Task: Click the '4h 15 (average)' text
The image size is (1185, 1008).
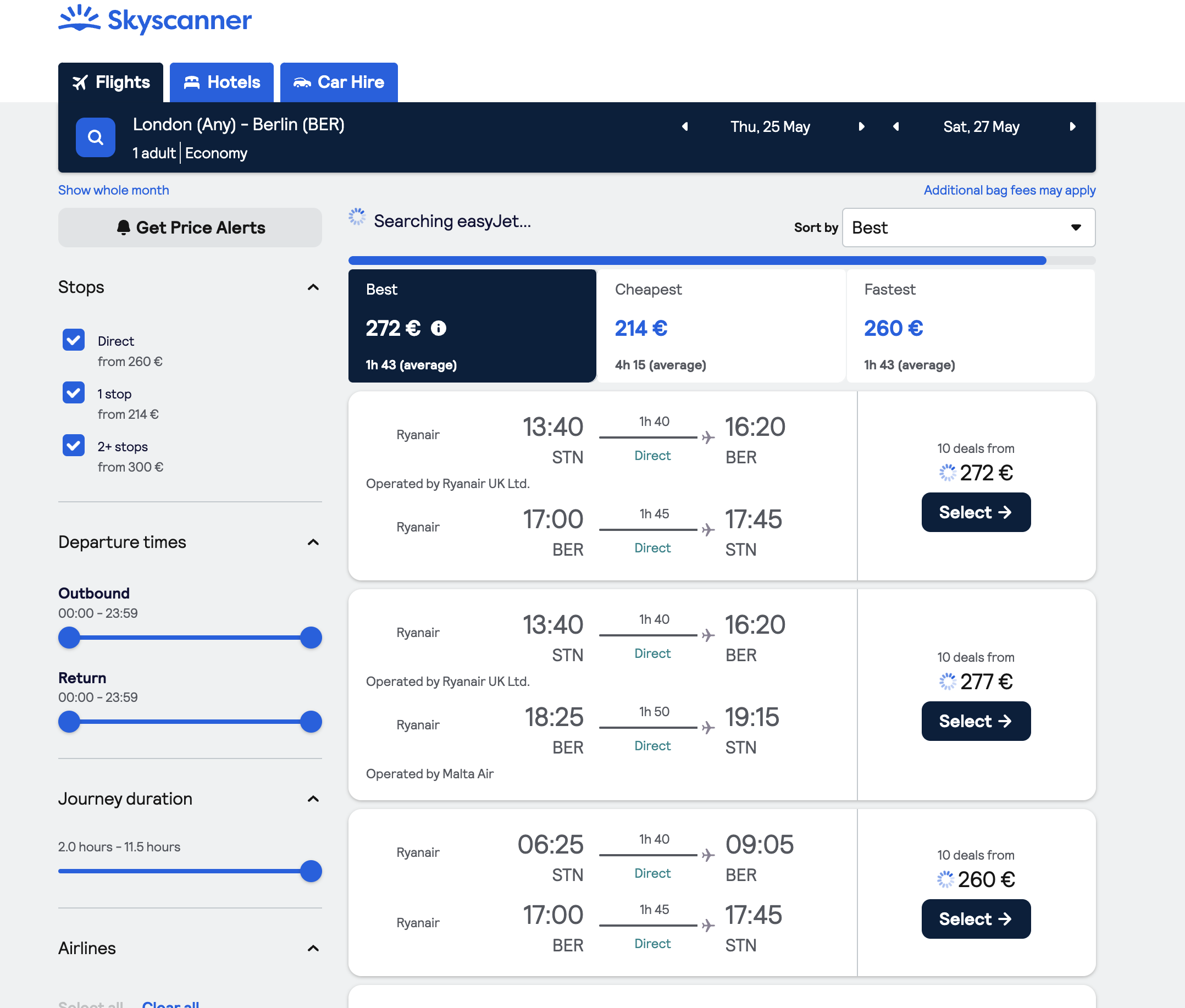Action: coord(661,364)
